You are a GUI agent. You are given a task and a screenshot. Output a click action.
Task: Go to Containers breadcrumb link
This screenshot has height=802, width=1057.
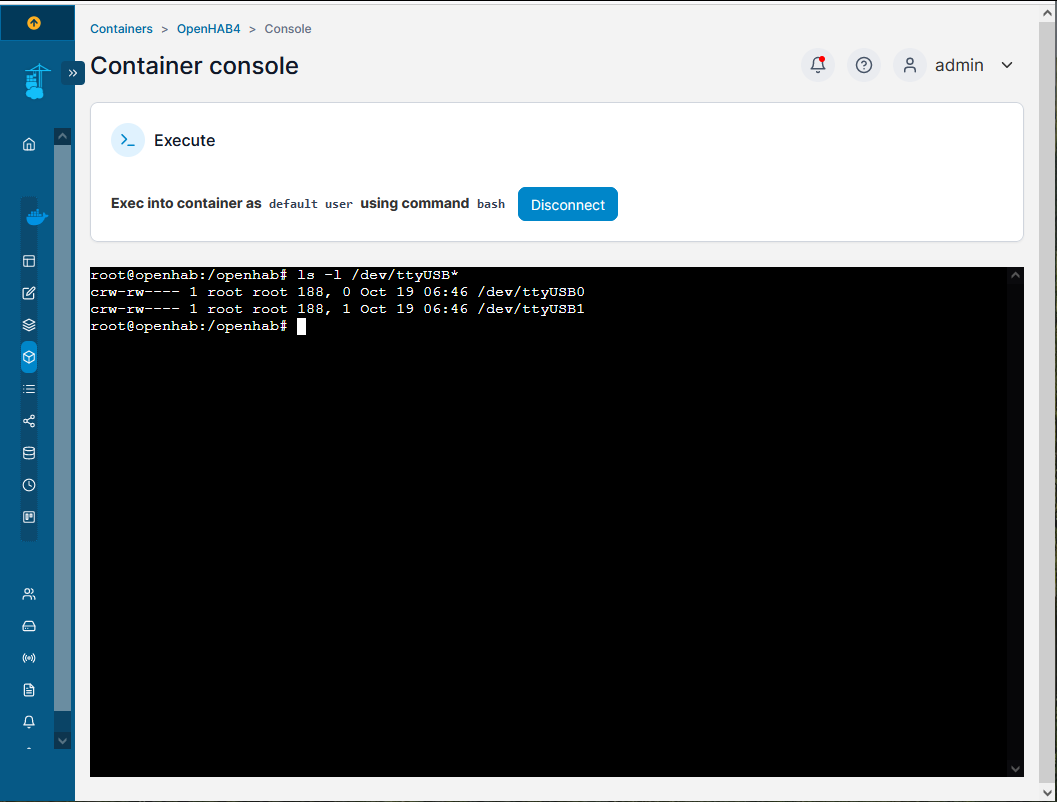pos(121,29)
